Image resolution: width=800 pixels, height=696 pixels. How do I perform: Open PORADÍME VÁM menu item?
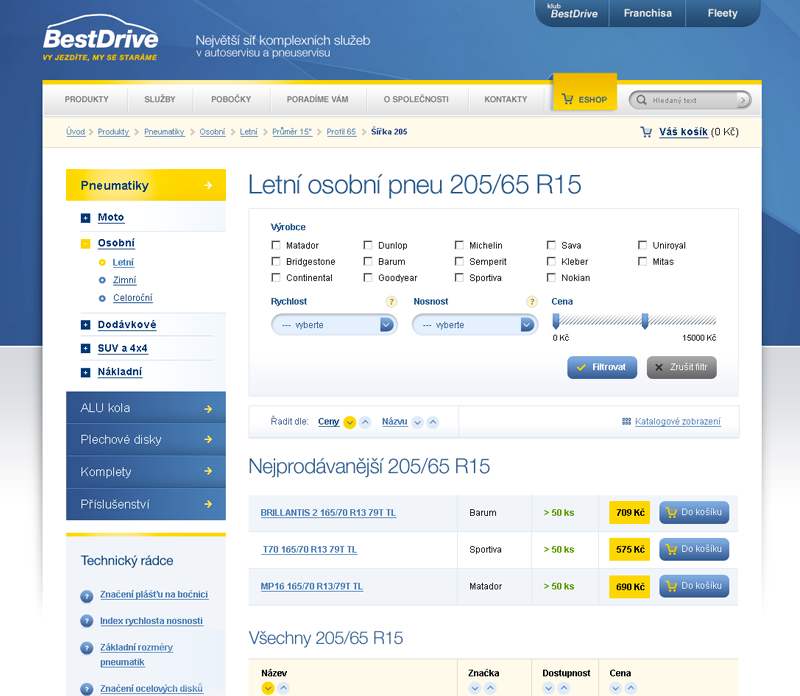(317, 99)
